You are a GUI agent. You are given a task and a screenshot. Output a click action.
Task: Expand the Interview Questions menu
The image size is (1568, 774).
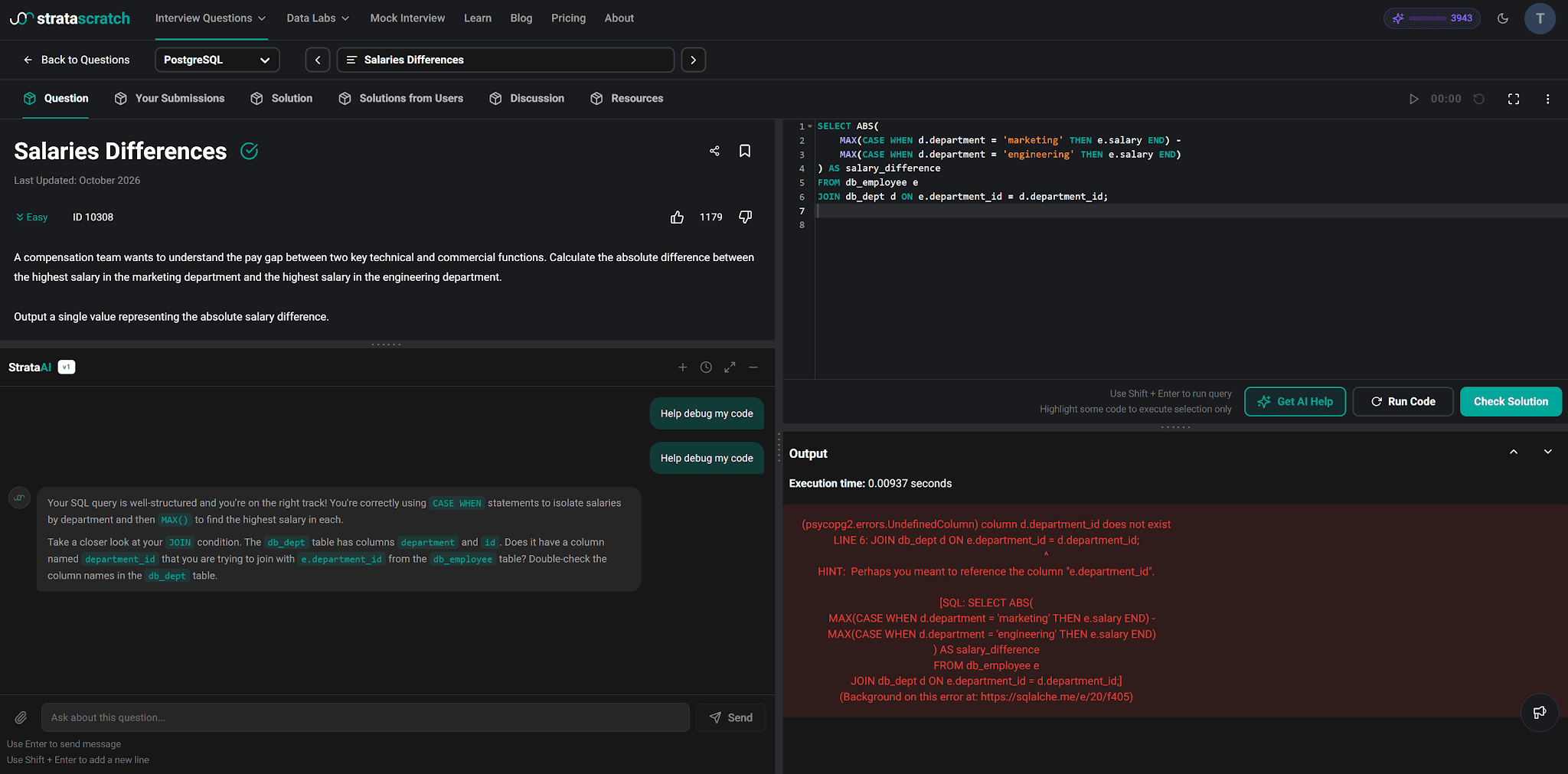click(211, 18)
